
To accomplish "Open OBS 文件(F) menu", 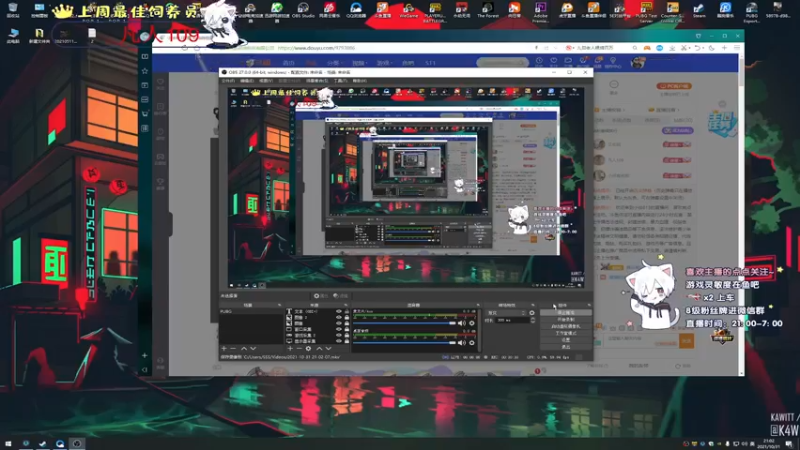I will [x=228, y=81].
